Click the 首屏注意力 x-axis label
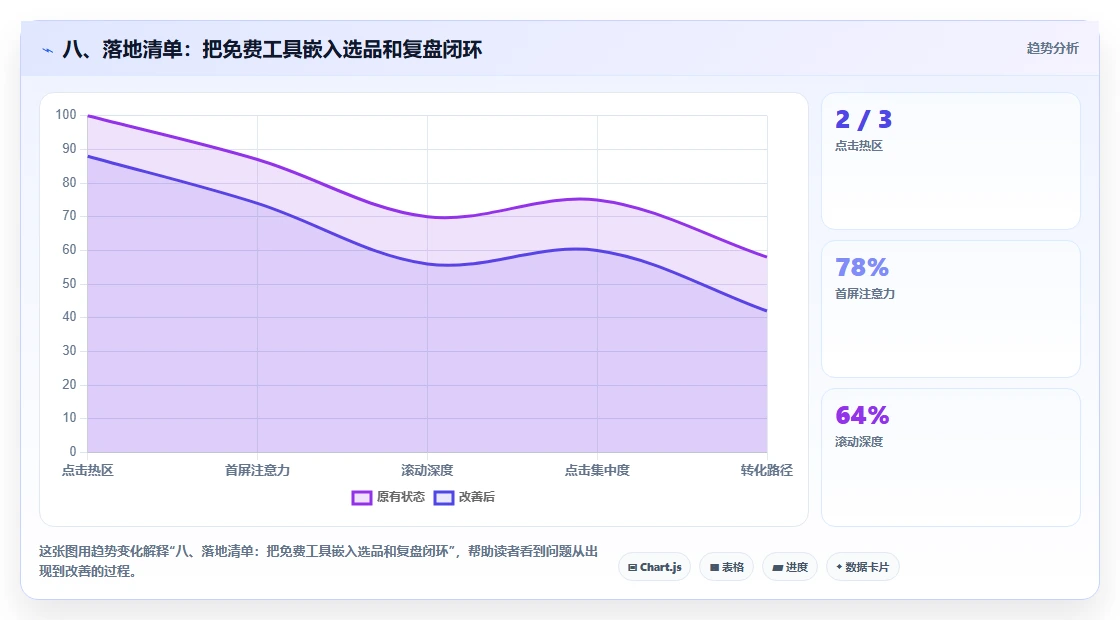The image size is (1120, 620). (257, 470)
